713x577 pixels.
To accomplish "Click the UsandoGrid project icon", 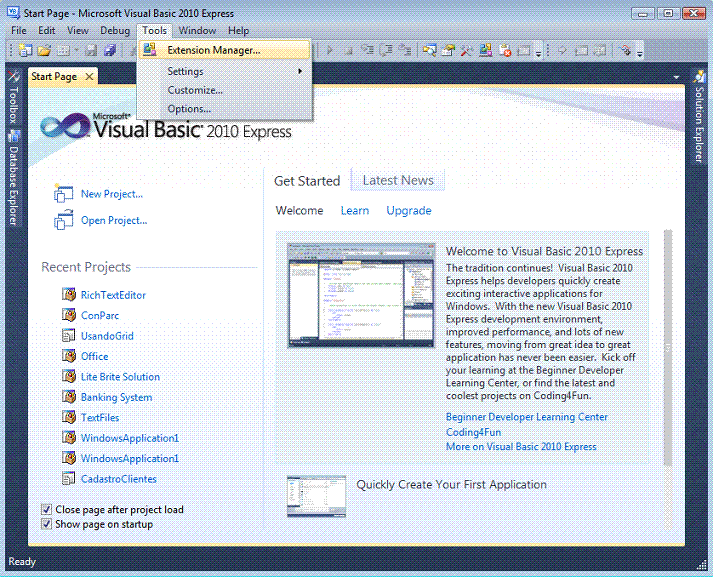I will (x=69, y=336).
